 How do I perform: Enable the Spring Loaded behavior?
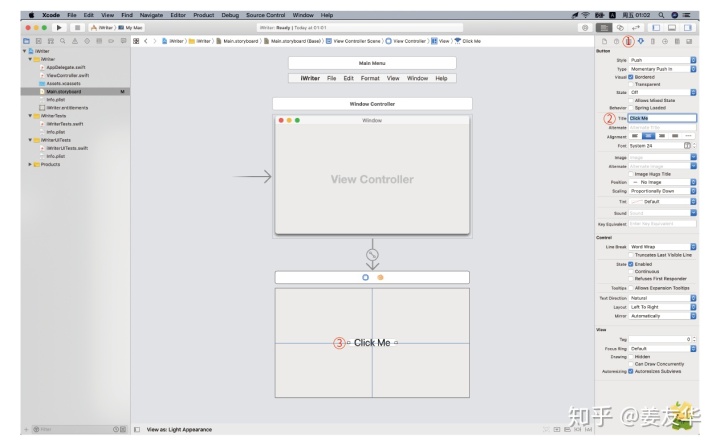tap(631, 108)
